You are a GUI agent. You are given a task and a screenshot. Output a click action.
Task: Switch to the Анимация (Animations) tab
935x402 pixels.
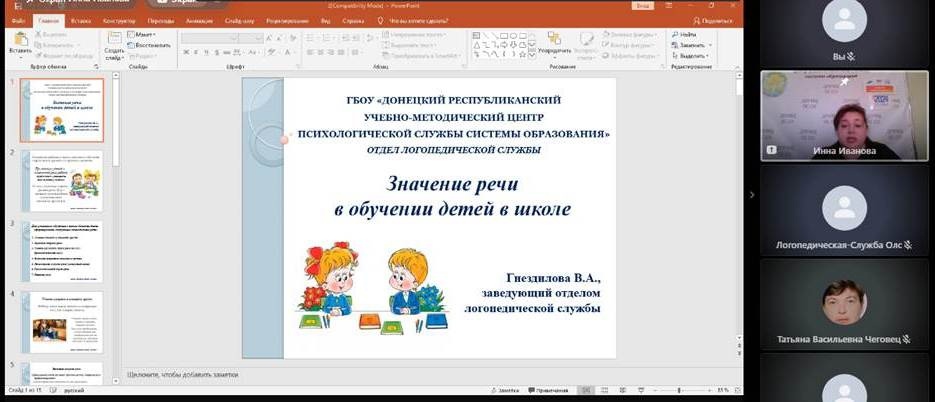[199, 21]
